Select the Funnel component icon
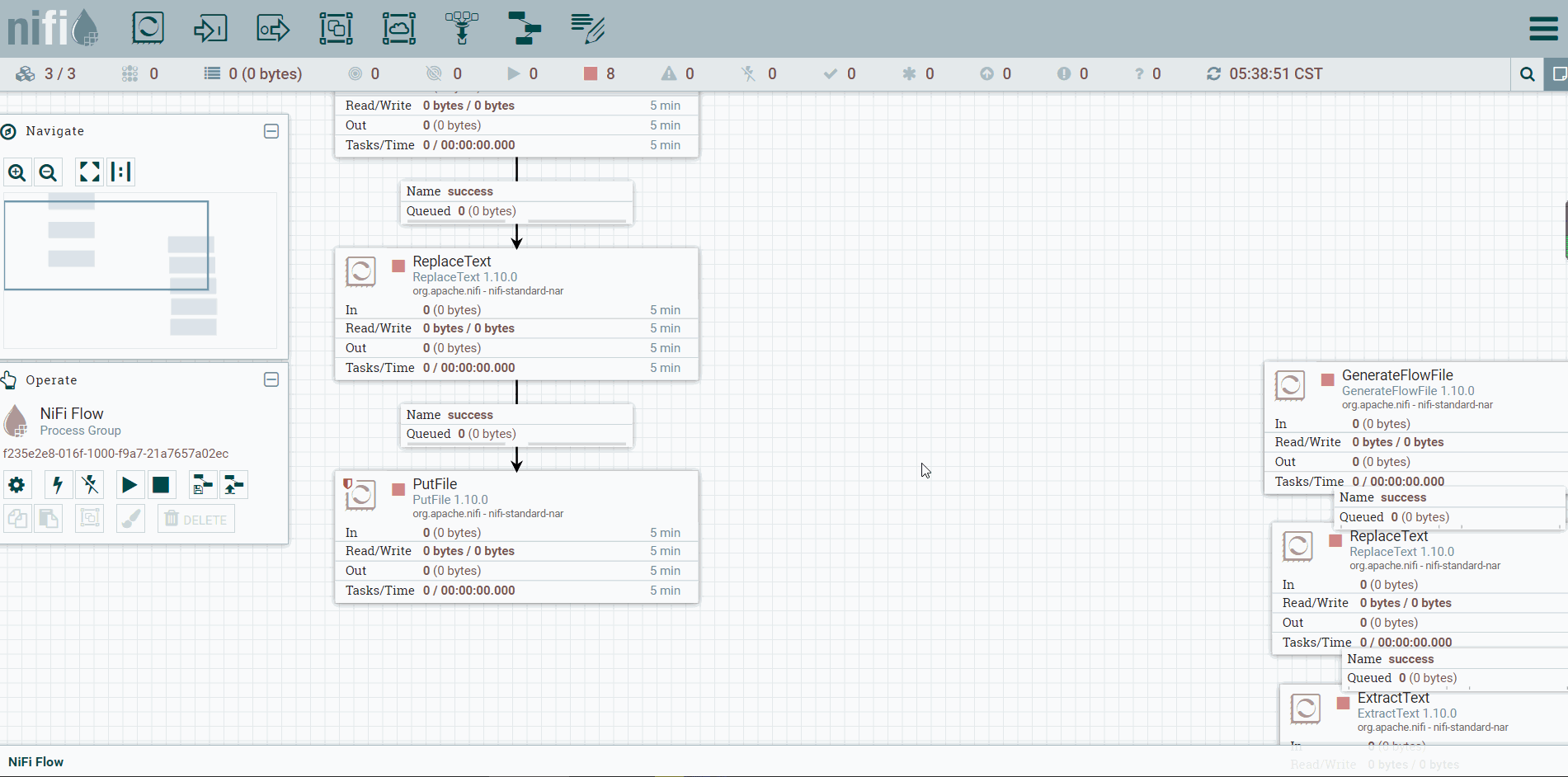1568x777 pixels. coord(462,28)
